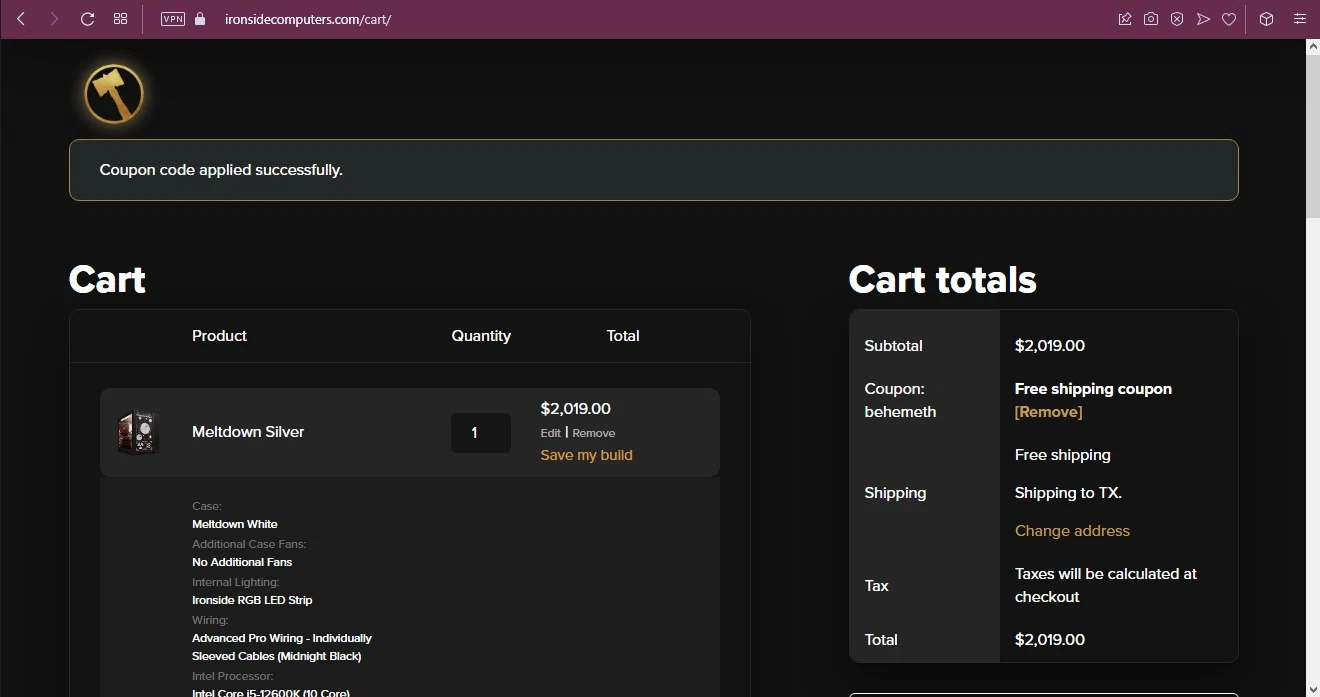Image resolution: width=1320 pixels, height=697 pixels.
Task: Click the quantity field showing 1
Action: pyautogui.click(x=481, y=433)
